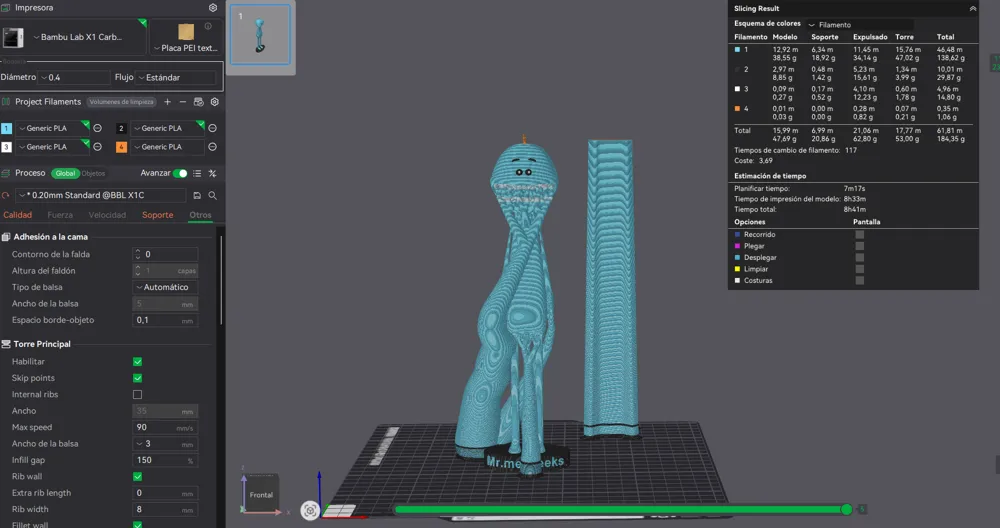The width and height of the screenshot is (1000, 528).
Task: Toggle Limpiar display checkbox in Opciones
Action: tap(860, 269)
